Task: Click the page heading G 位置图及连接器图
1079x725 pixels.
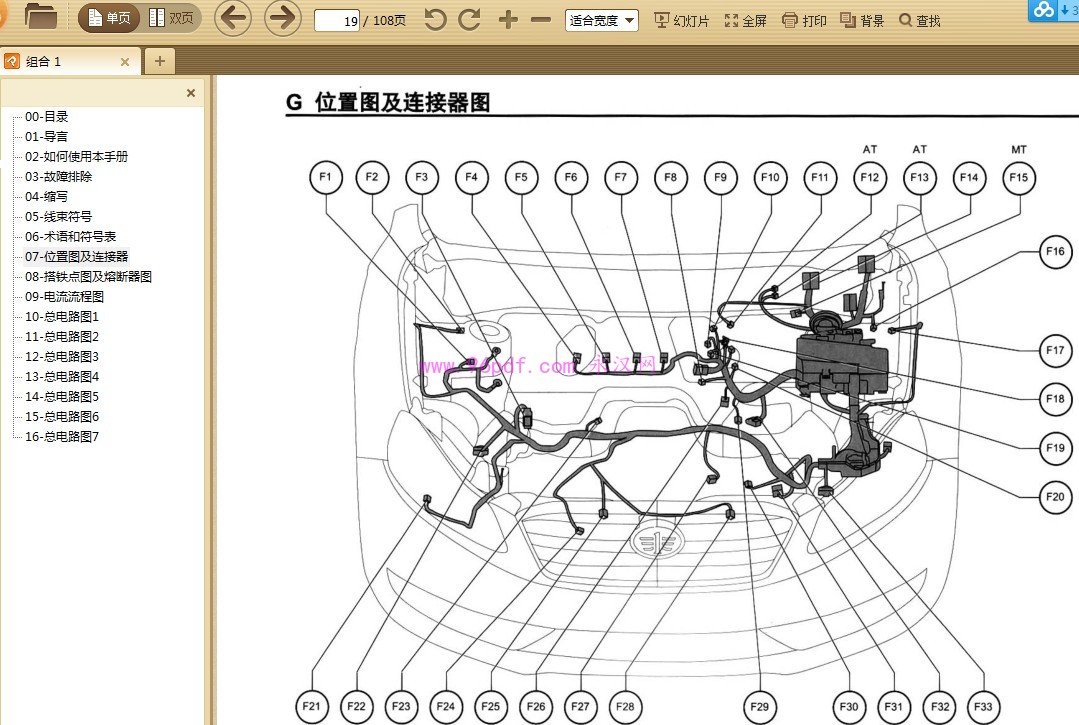Action: coord(388,102)
